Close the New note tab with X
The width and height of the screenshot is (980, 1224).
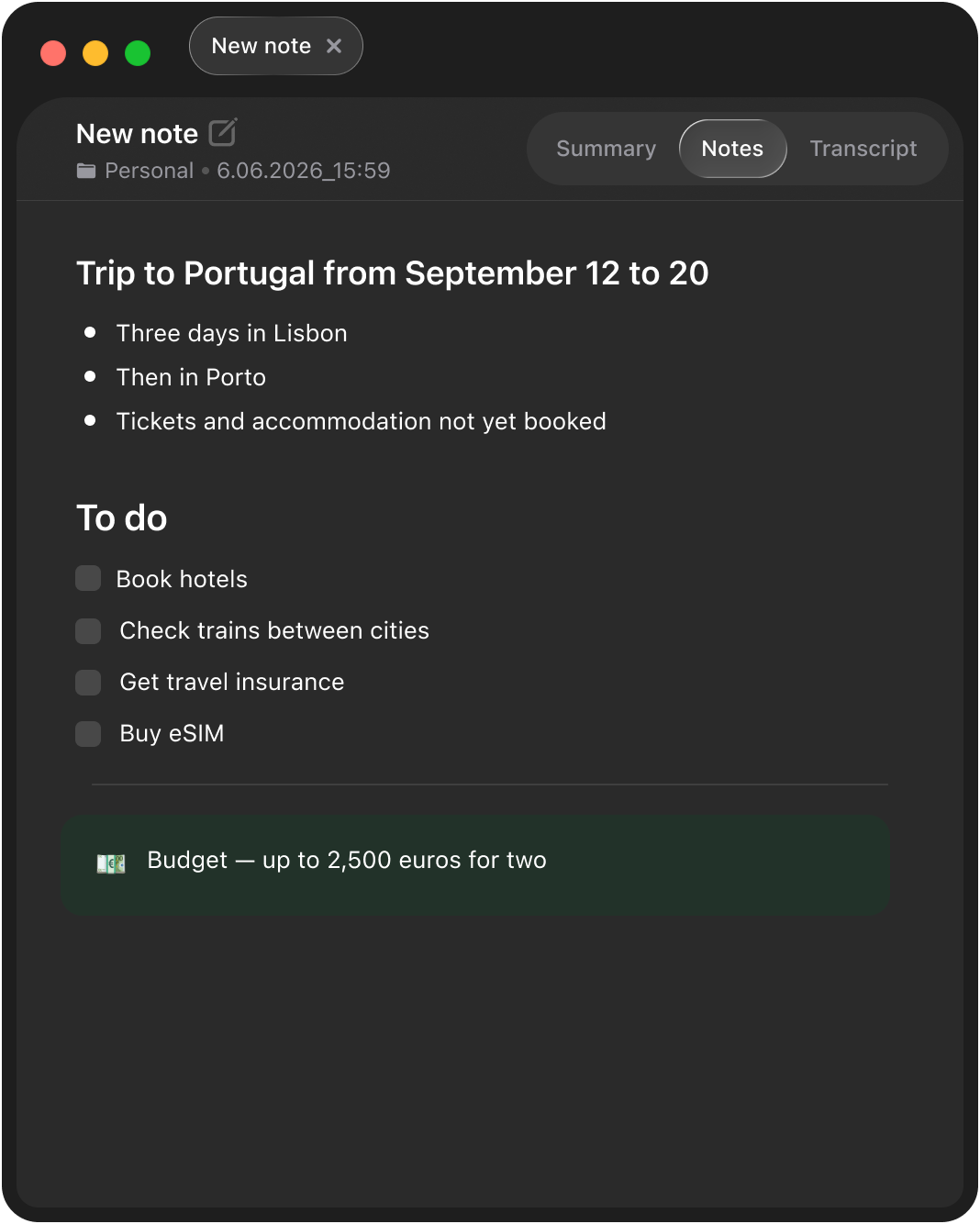tap(334, 46)
